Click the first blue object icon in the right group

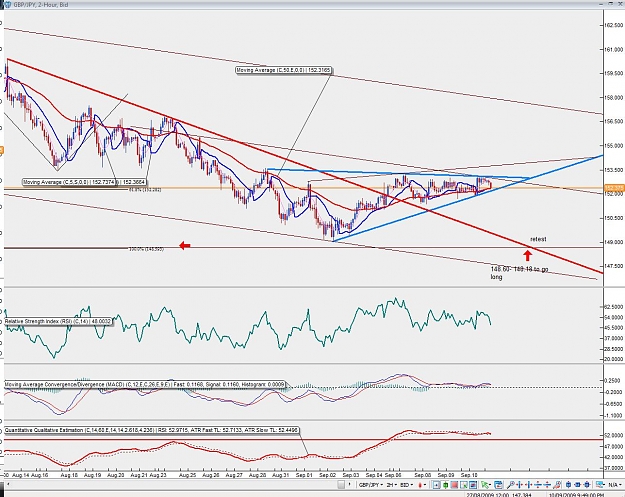coord(569,485)
